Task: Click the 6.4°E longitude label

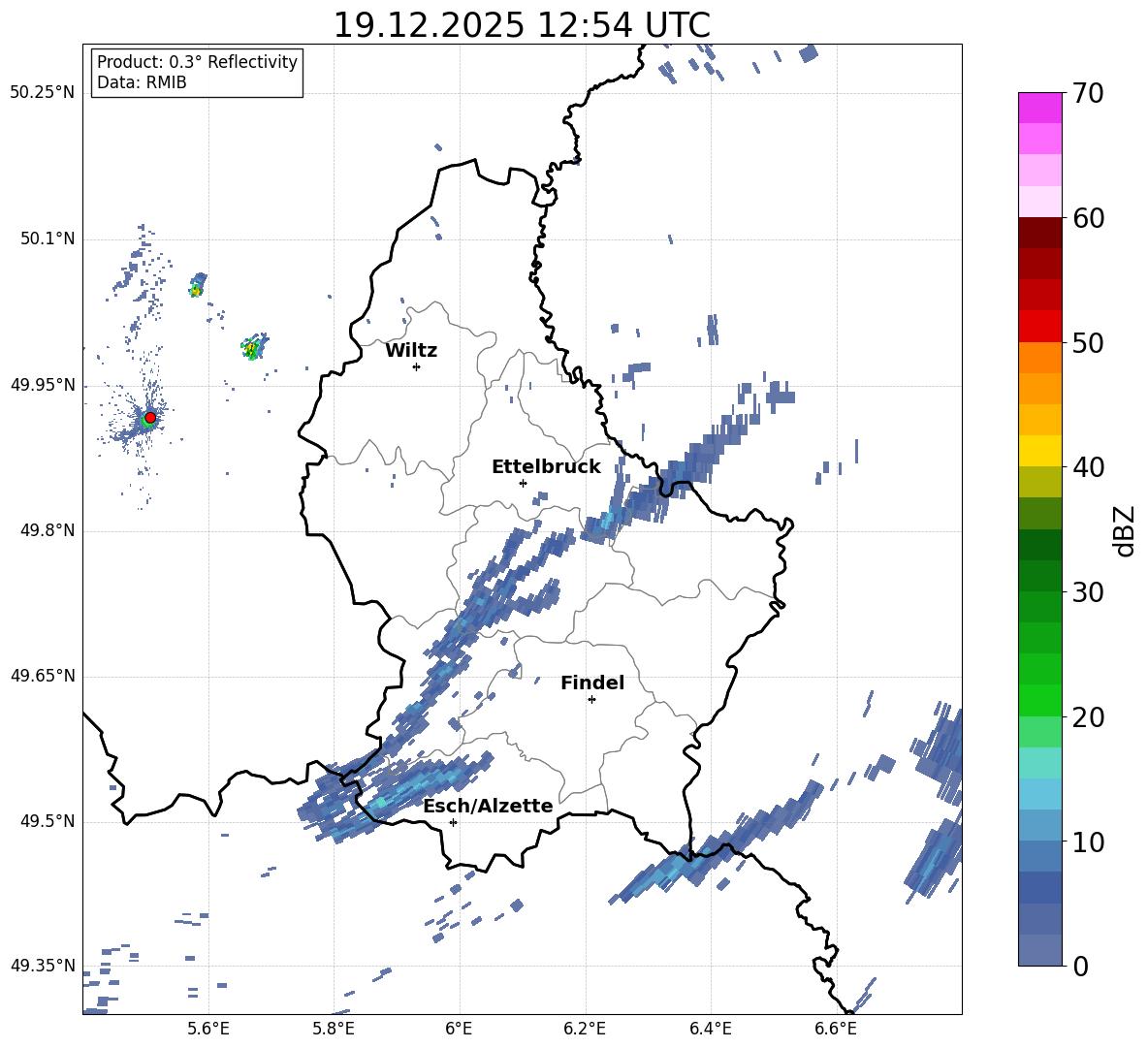Action: (x=710, y=1029)
